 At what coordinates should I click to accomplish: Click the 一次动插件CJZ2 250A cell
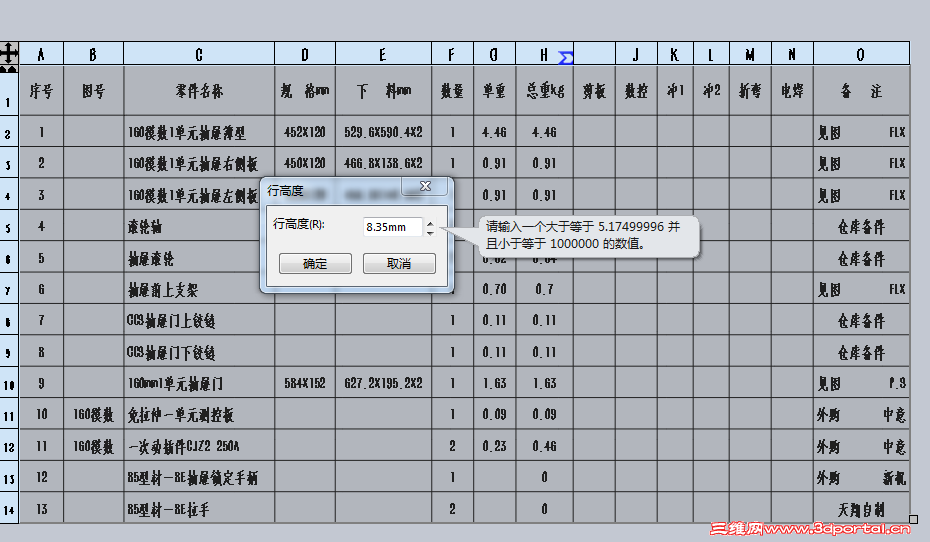pos(199,446)
